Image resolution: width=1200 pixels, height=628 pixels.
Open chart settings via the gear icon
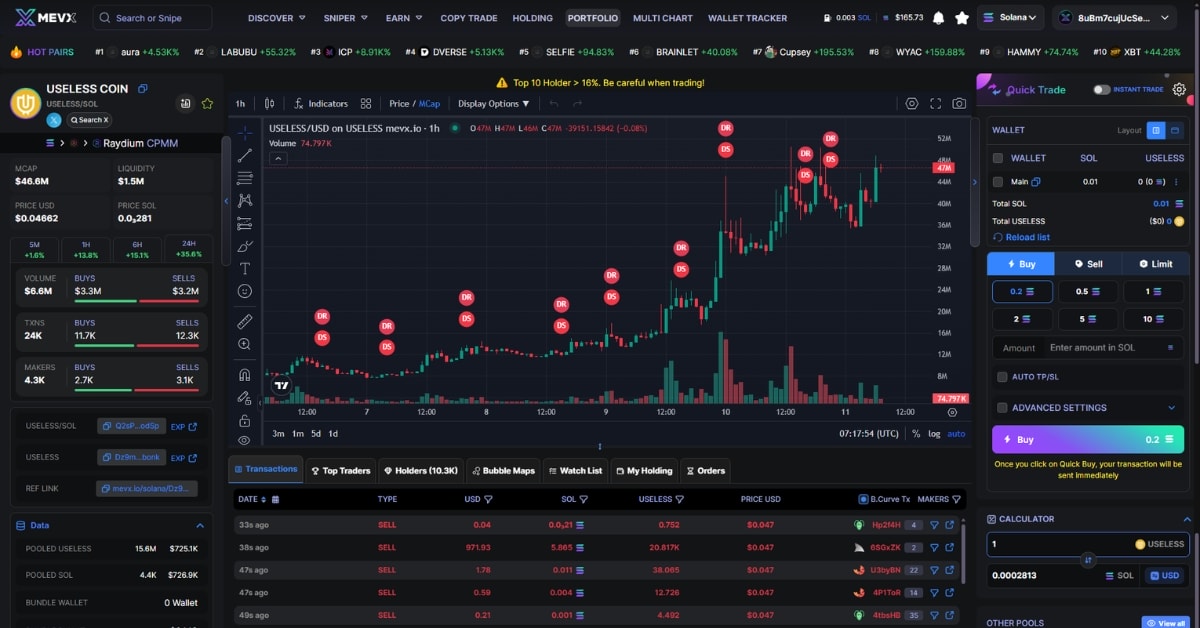(912, 103)
